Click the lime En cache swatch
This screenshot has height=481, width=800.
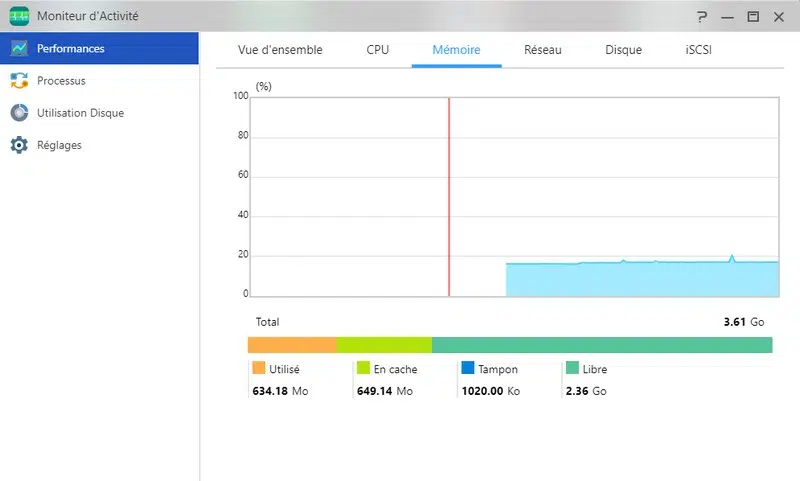(363, 368)
